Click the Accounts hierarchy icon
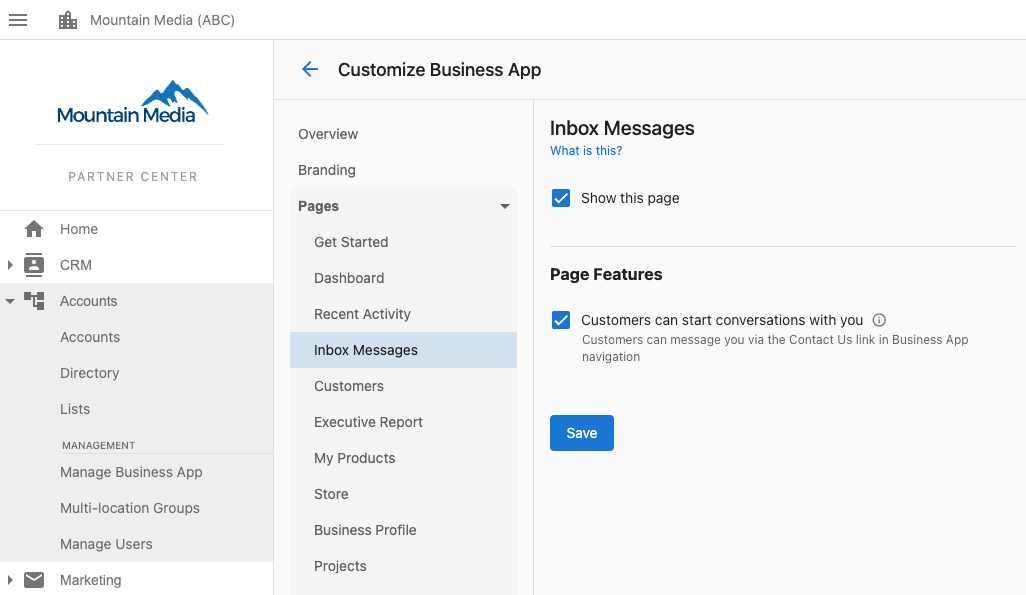Screen dimensions: 1026x595 point(34,301)
